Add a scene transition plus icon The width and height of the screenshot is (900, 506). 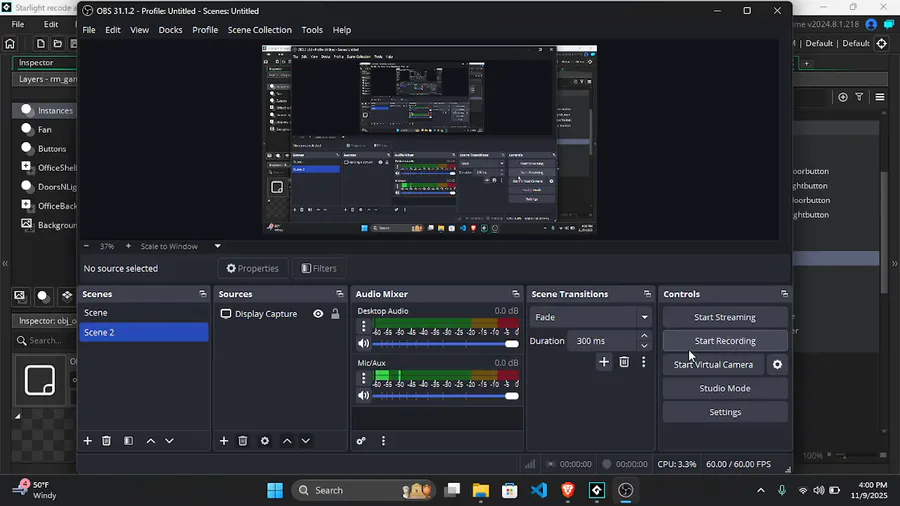[604, 362]
